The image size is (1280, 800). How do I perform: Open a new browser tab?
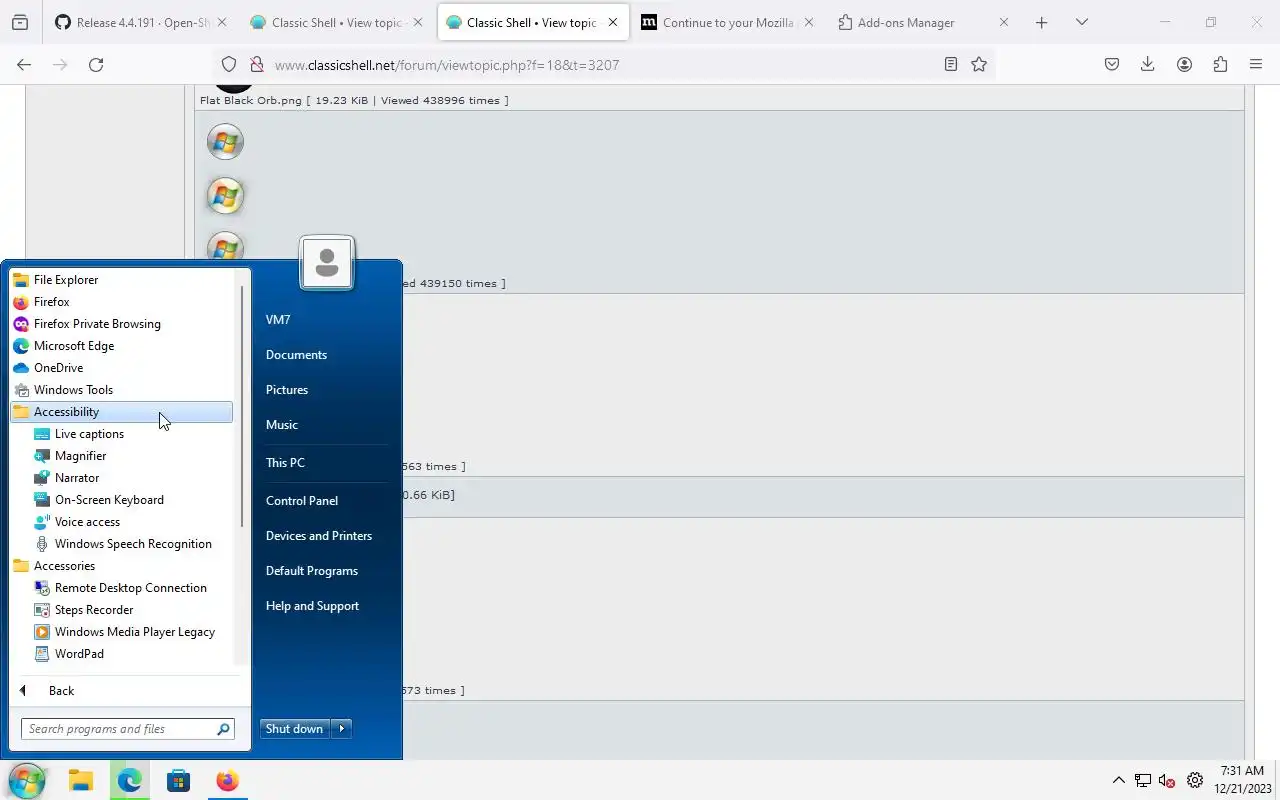1041,22
